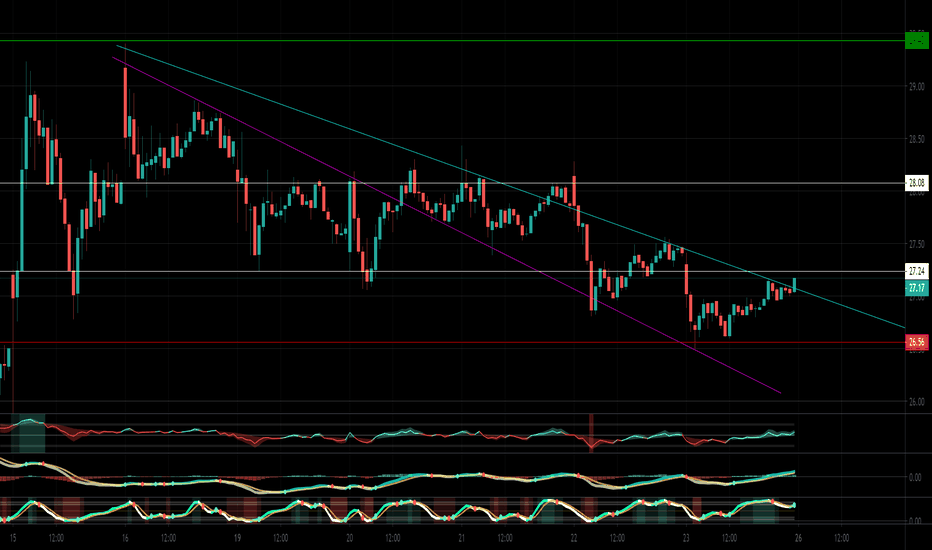Select the green horizontal line
The image size is (932, 550).
tap(452, 40)
